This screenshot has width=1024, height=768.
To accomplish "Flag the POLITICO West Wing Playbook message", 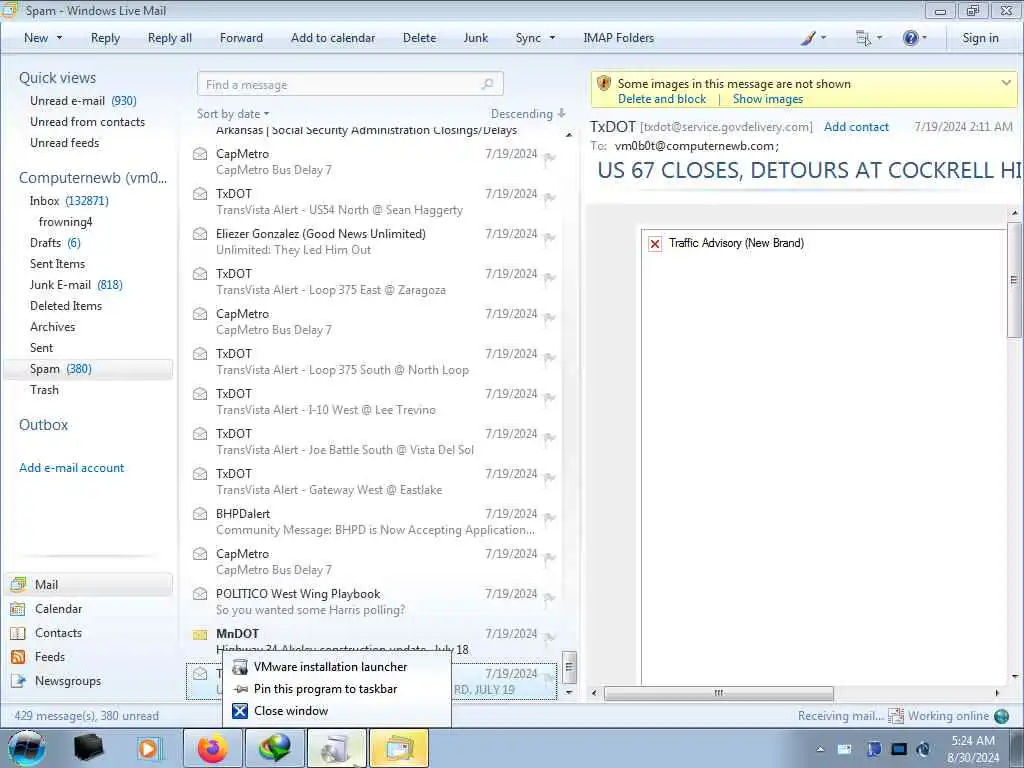I will 550,598.
